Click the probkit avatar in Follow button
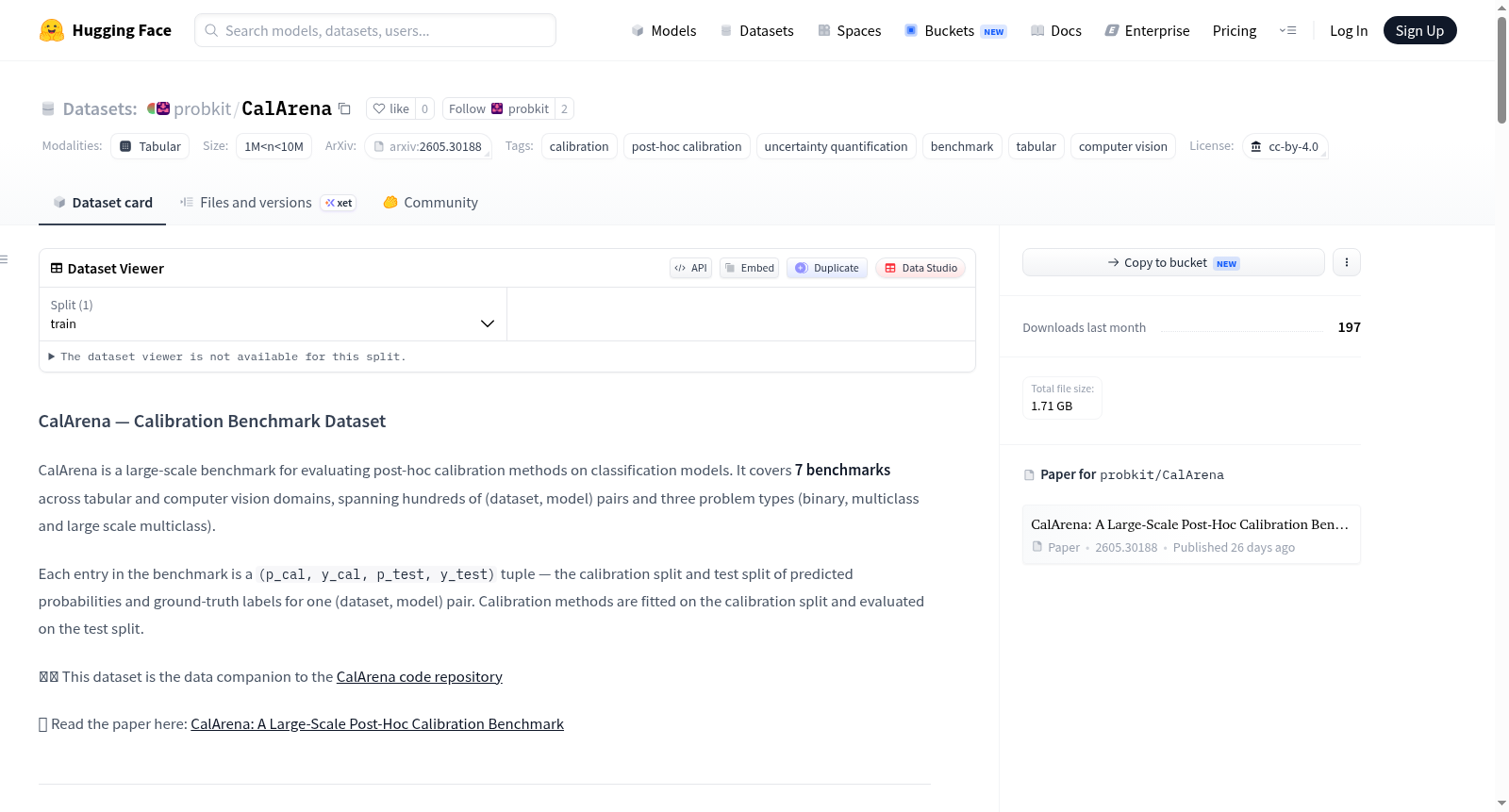The height and width of the screenshot is (812, 1509). pos(497,108)
